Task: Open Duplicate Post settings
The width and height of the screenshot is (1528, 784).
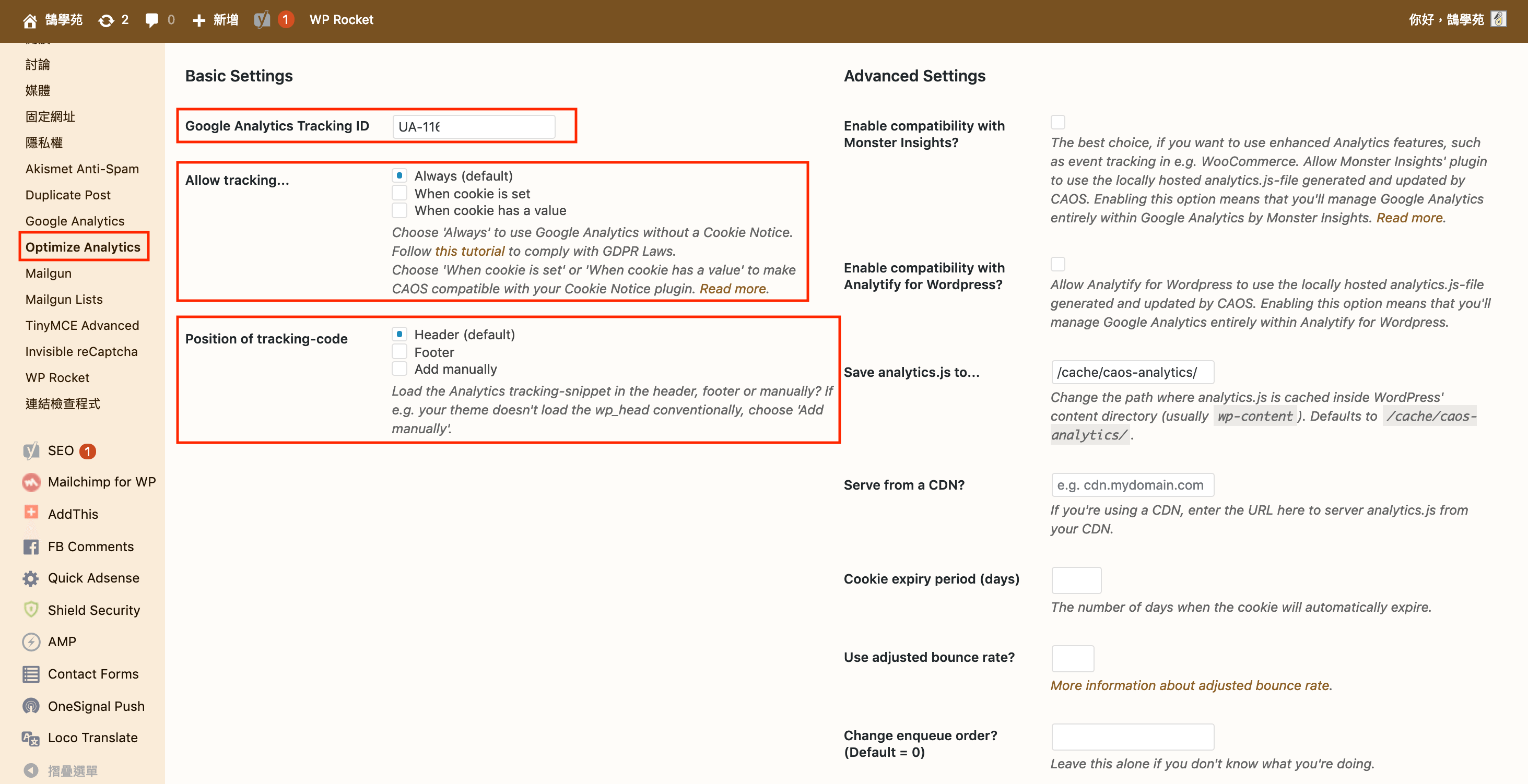Action: point(68,195)
